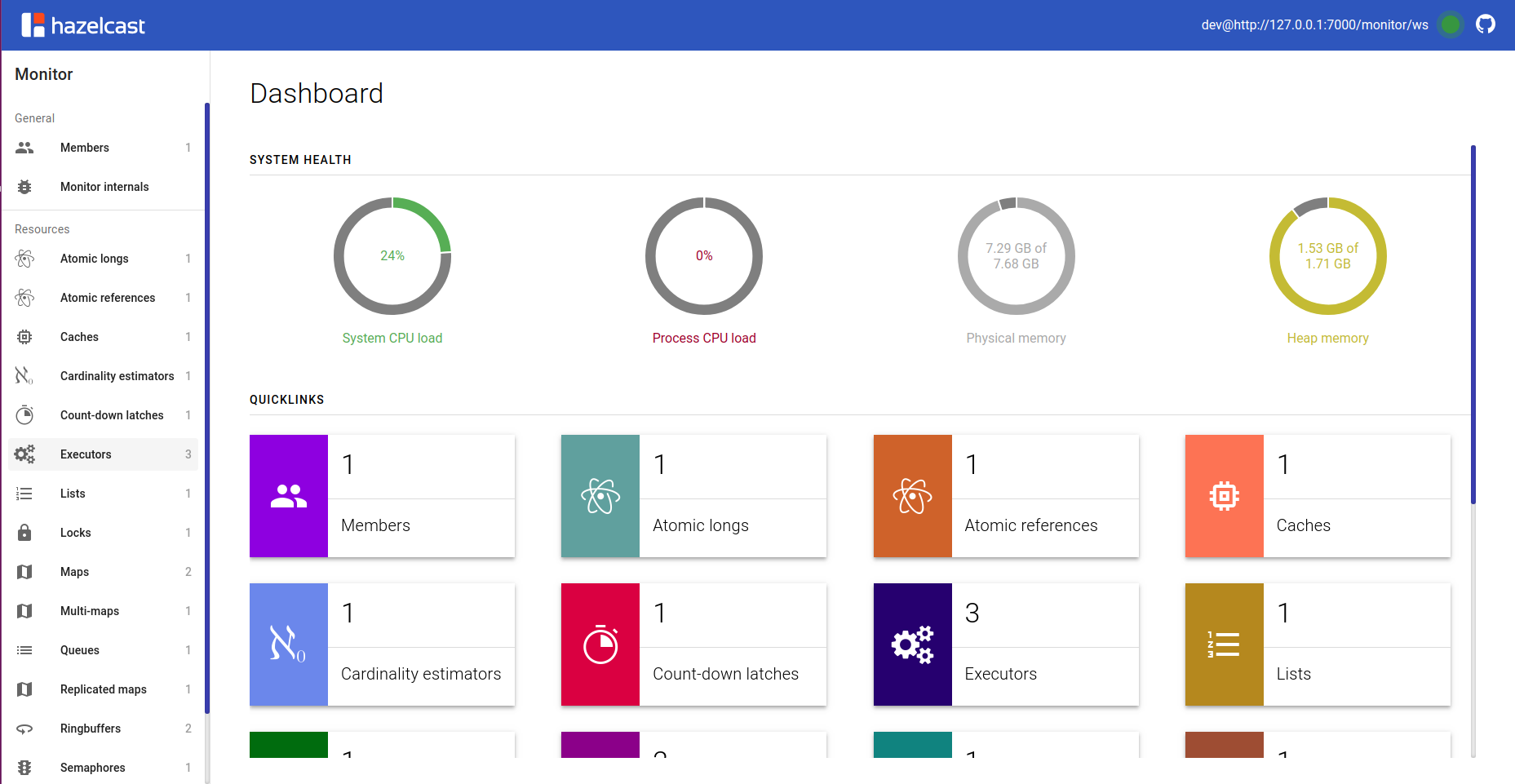Viewport: 1515px width, 784px height.
Task: Click the QUICKLINKS section heading
Action: point(287,400)
